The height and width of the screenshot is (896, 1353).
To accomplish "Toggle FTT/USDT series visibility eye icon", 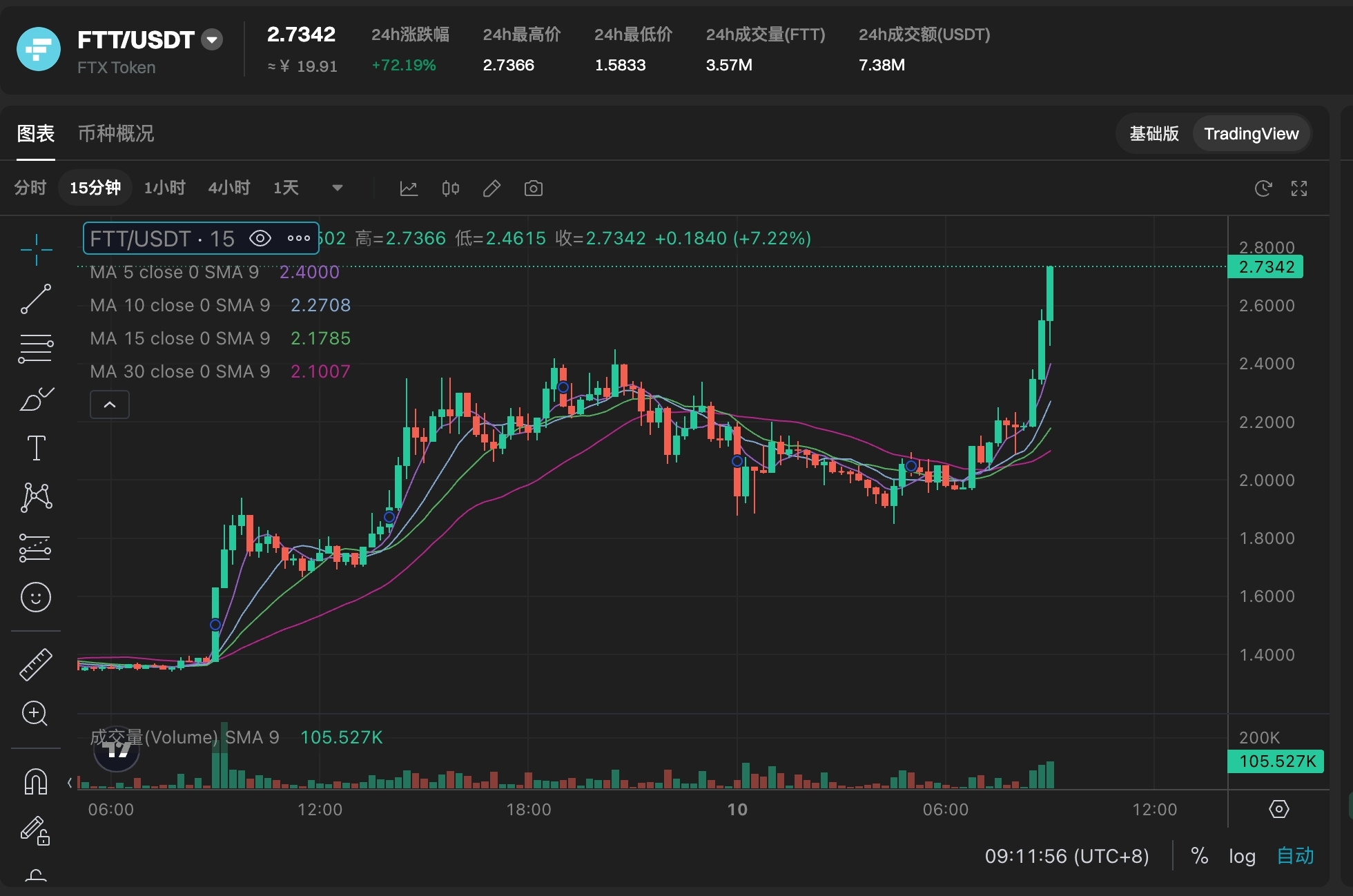I will coord(260,239).
